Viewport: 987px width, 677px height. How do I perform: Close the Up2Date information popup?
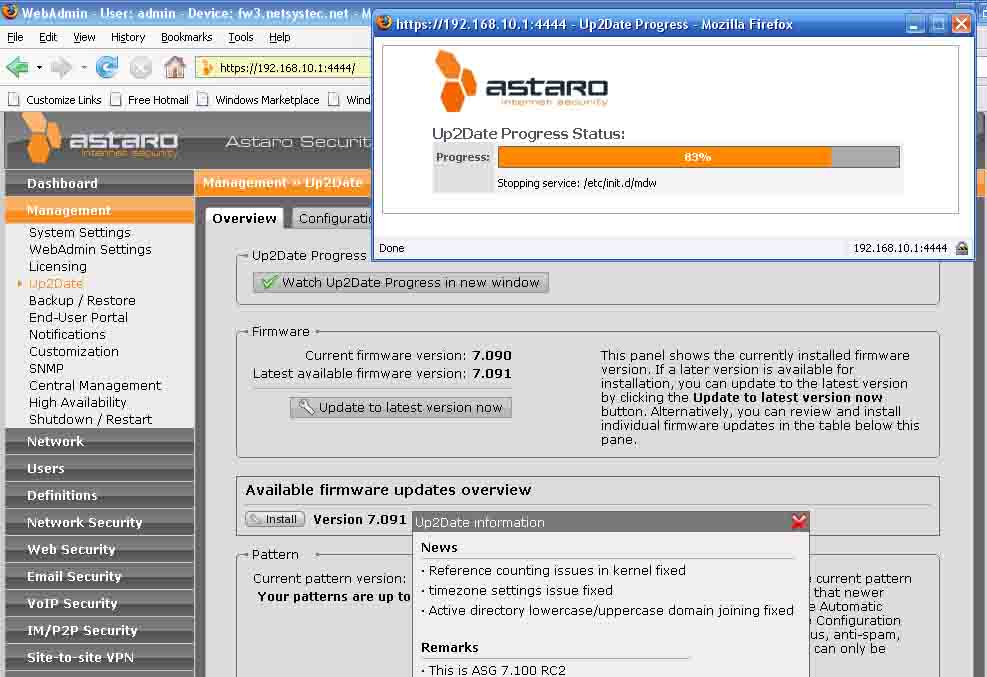[x=799, y=522]
